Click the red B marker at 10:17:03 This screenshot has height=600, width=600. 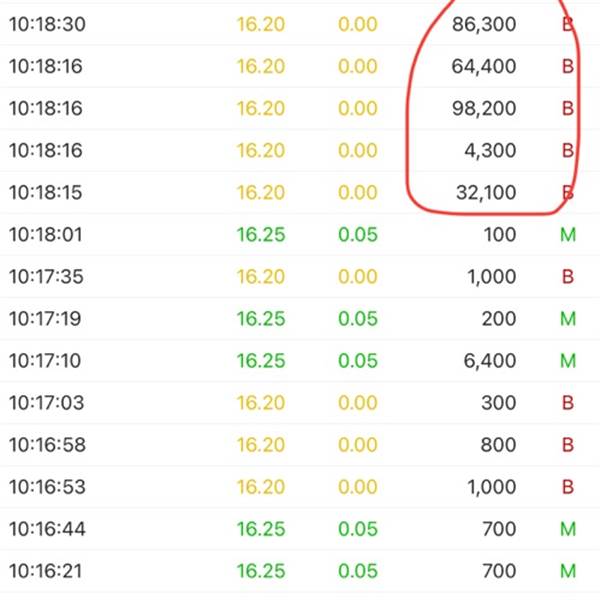[568, 403]
